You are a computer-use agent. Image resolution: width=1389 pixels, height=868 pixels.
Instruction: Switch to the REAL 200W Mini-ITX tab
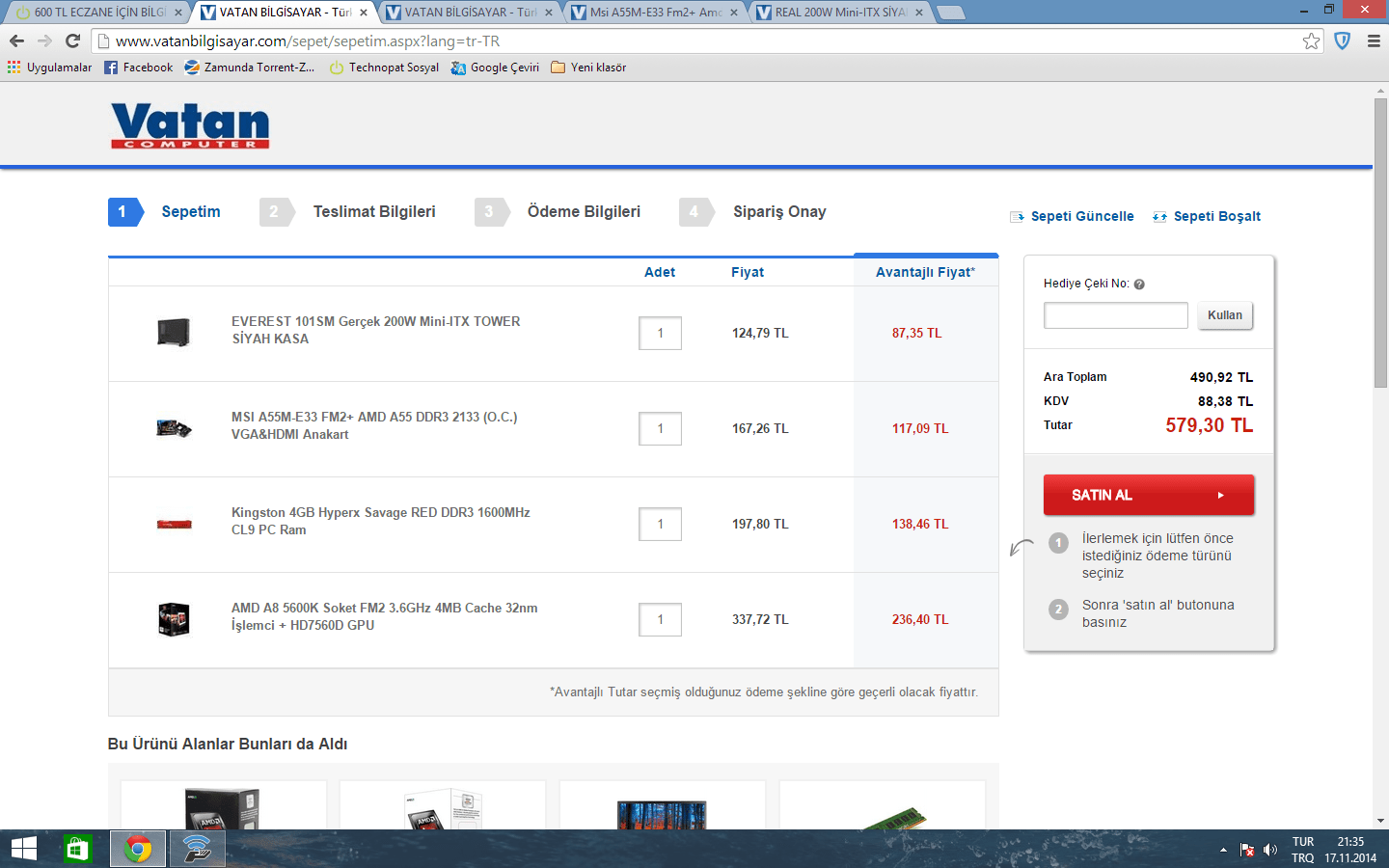[841, 13]
